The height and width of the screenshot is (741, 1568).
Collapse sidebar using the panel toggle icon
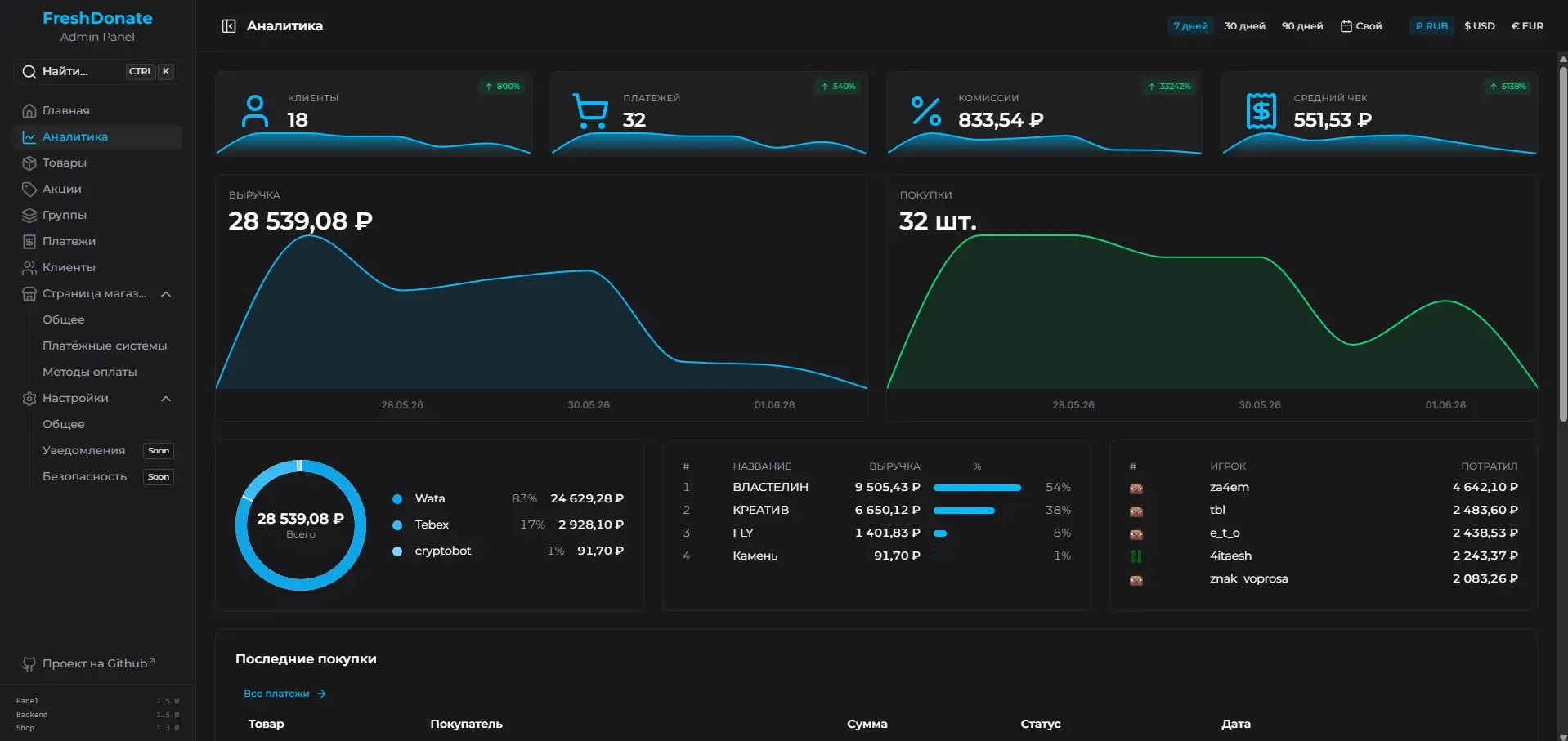point(229,26)
